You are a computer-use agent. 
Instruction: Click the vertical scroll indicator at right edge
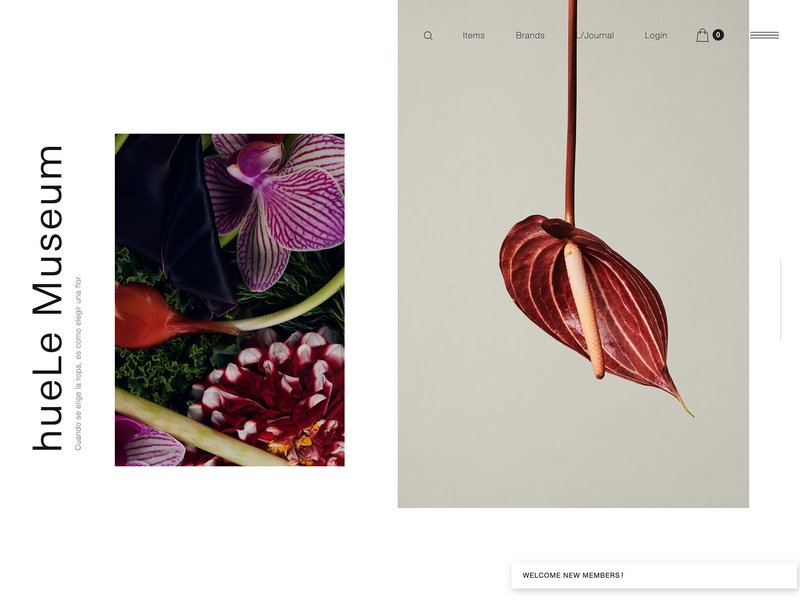click(781, 299)
